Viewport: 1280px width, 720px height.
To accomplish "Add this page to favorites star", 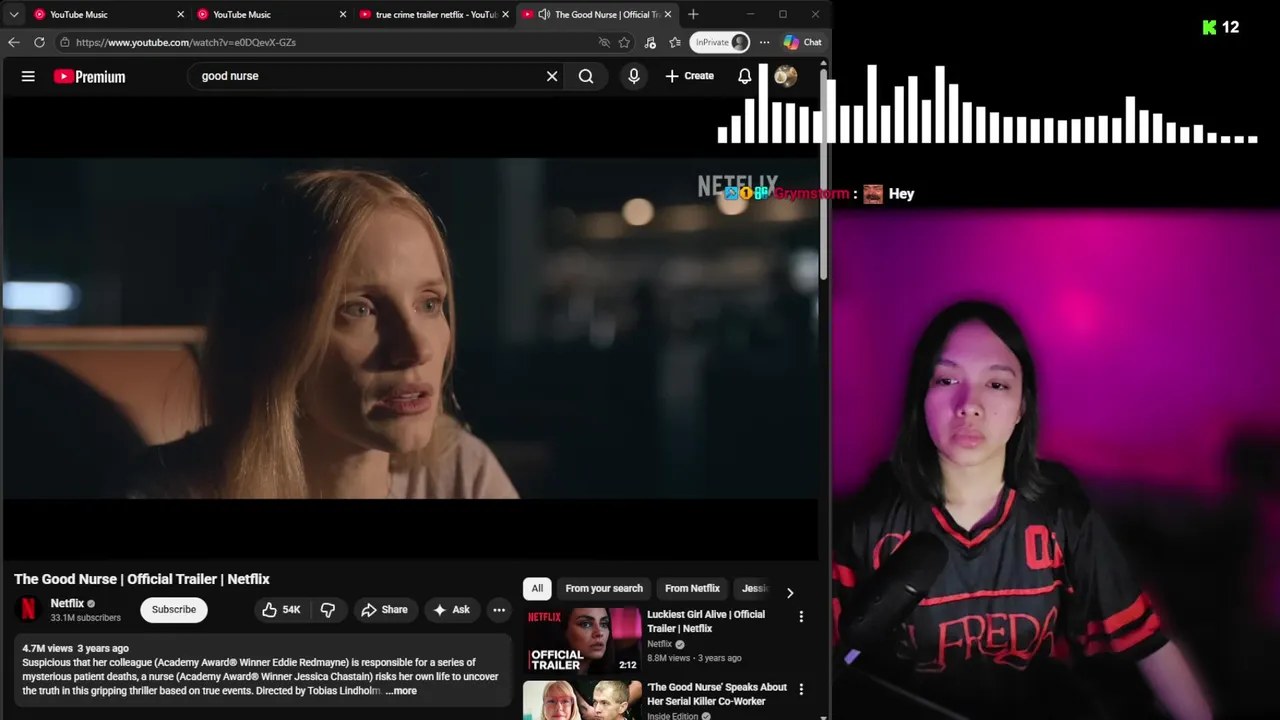I will pos(624,42).
